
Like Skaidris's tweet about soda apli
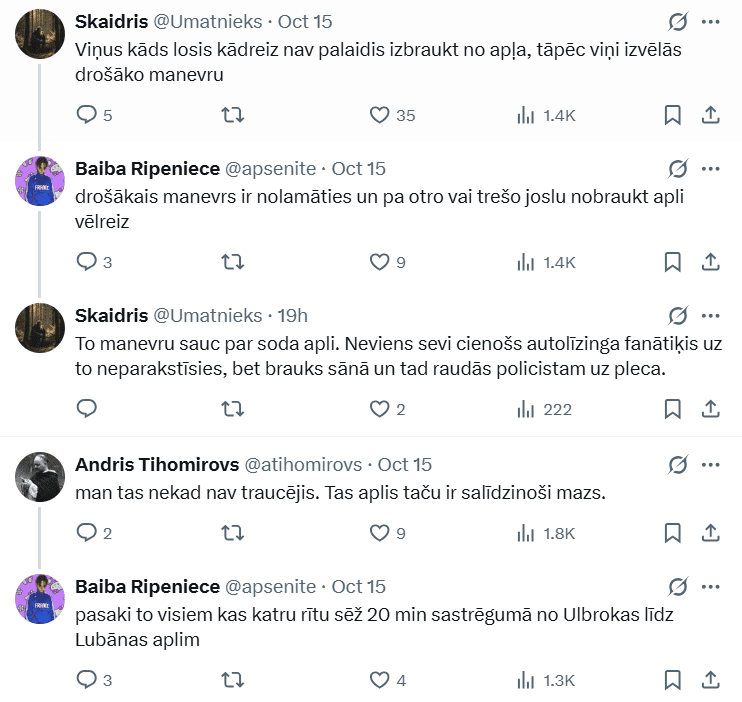pyautogui.click(x=379, y=408)
